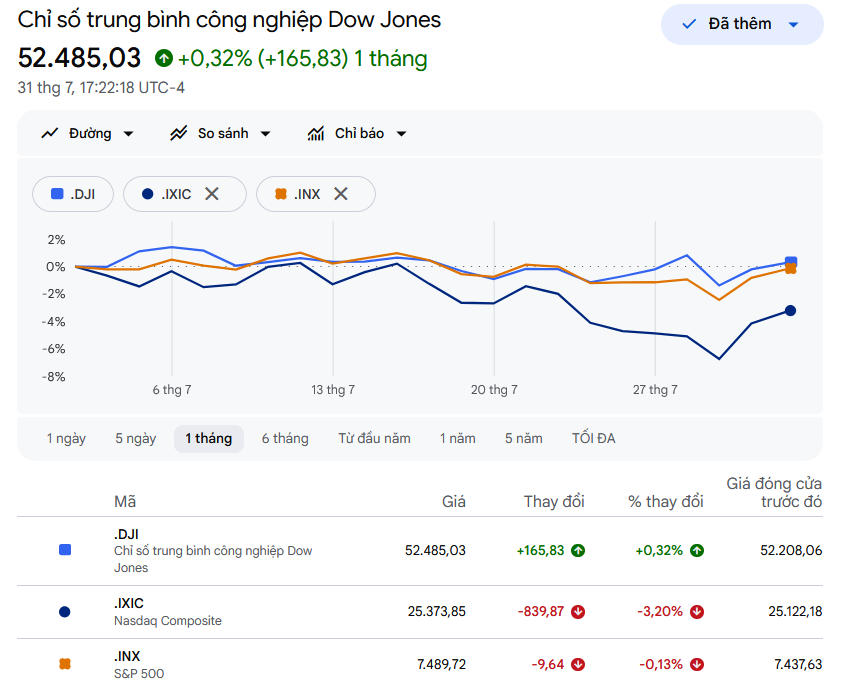Click red down arrow next to -839,87
This screenshot has height=682, width=842.
[x=578, y=612]
